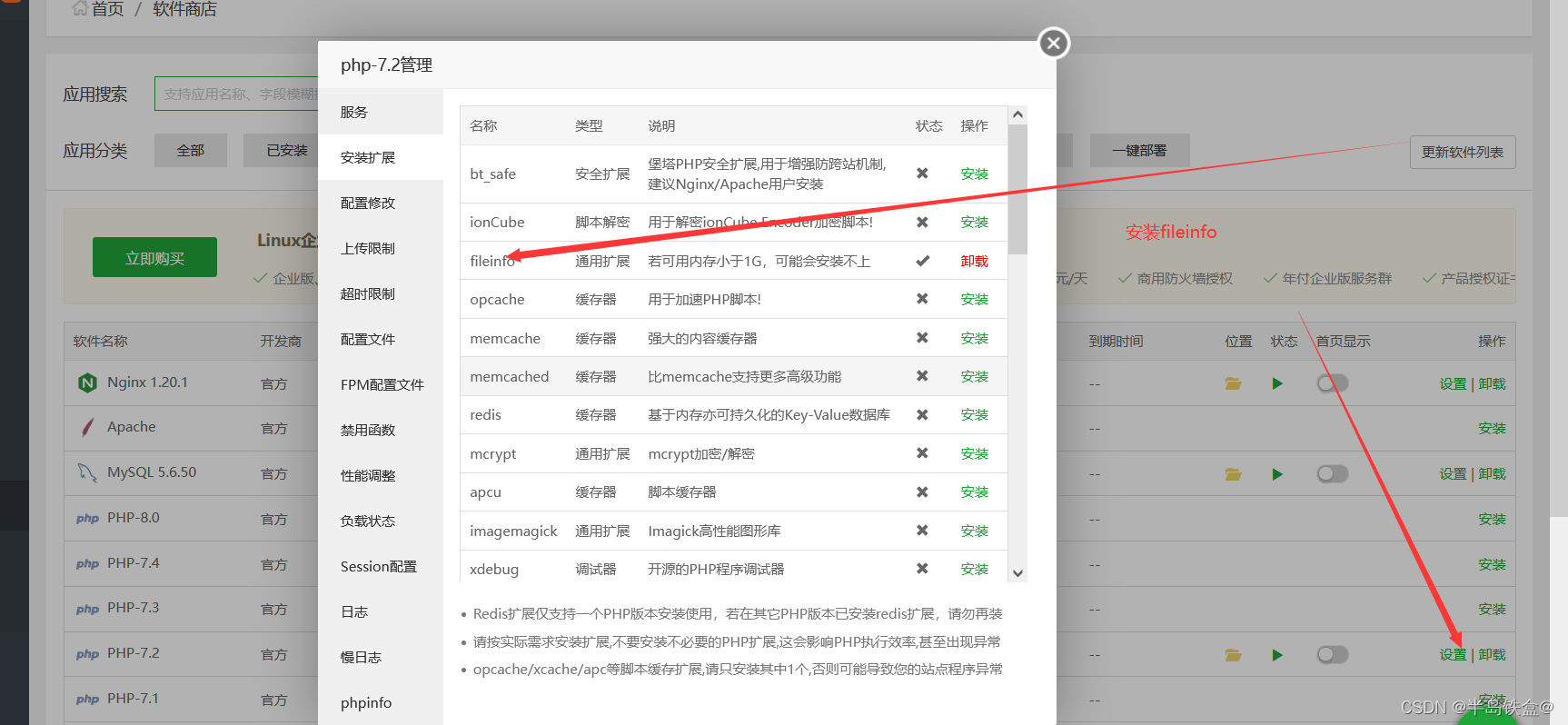Click the Apache feather icon

click(87, 427)
